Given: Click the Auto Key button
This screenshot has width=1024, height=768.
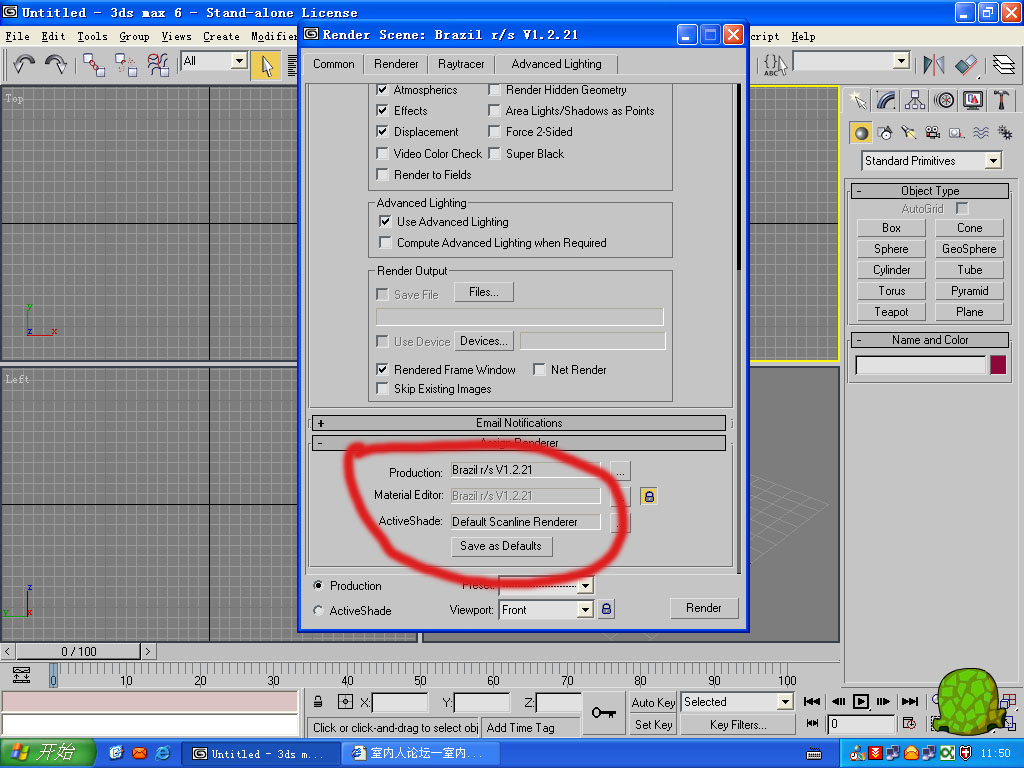Looking at the screenshot, I should pos(653,702).
